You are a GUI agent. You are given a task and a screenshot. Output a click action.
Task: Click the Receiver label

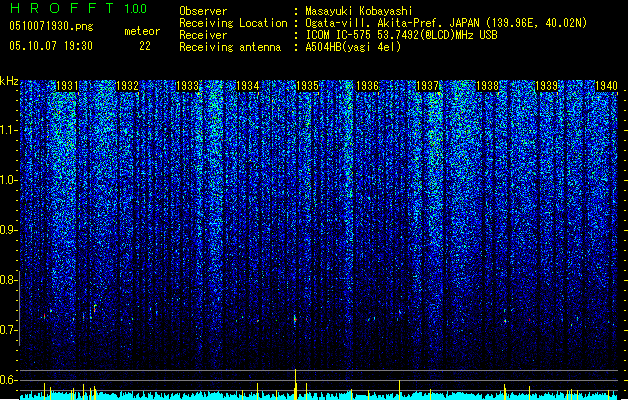[x=203, y=35]
